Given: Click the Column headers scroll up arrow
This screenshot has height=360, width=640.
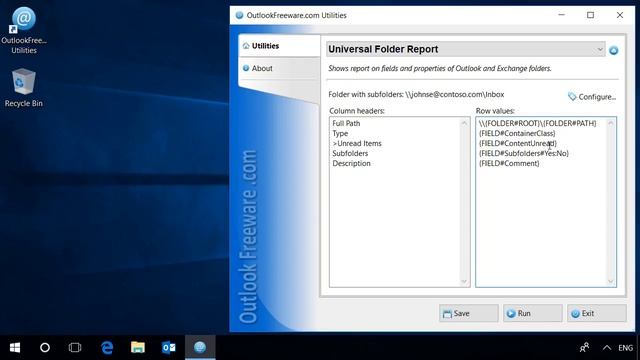Looking at the screenshot, I should tap(464, 123).
